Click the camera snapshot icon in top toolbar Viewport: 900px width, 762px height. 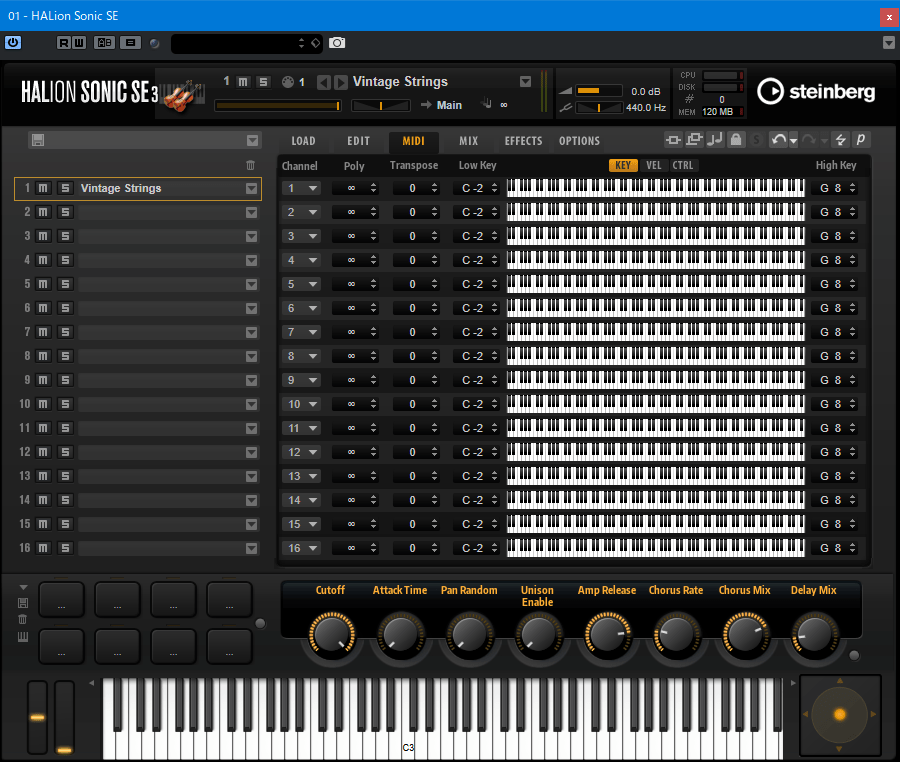tap(338, 43)
